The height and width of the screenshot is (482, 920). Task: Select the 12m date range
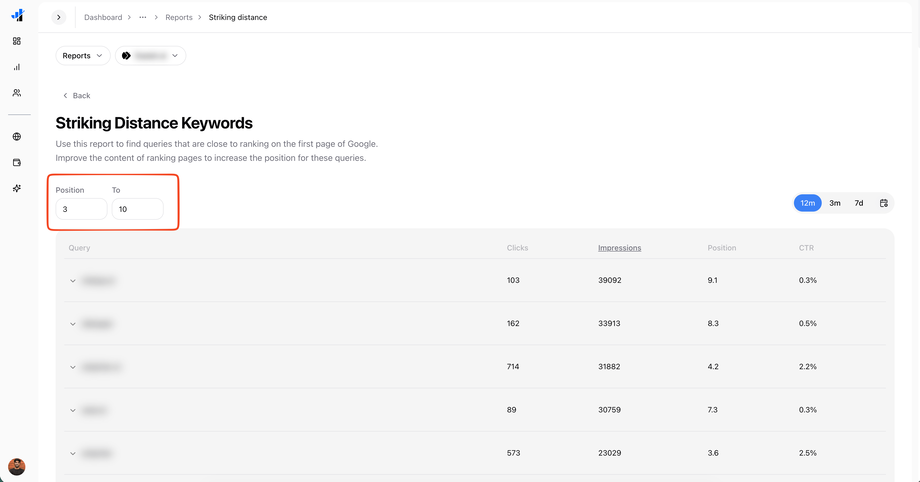[808, 203]
